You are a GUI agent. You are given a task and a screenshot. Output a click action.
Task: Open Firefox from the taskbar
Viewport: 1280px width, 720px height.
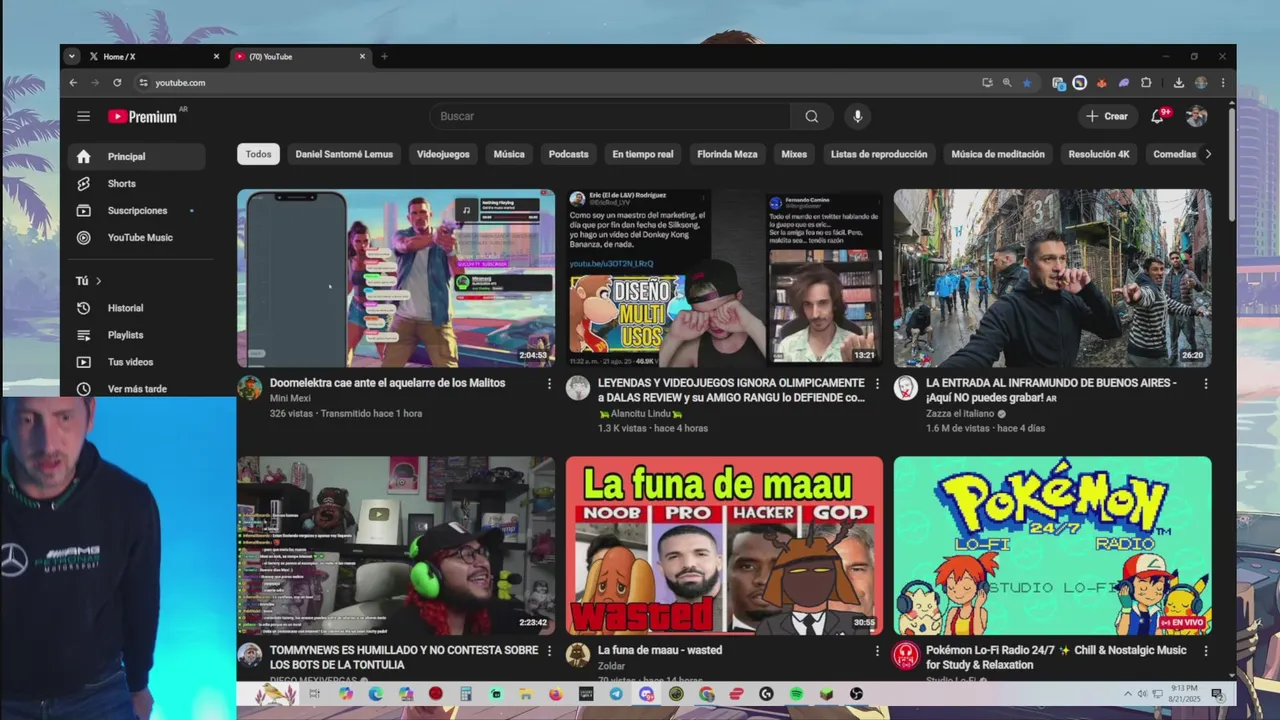pyautogui.click(x=556, y=693)
